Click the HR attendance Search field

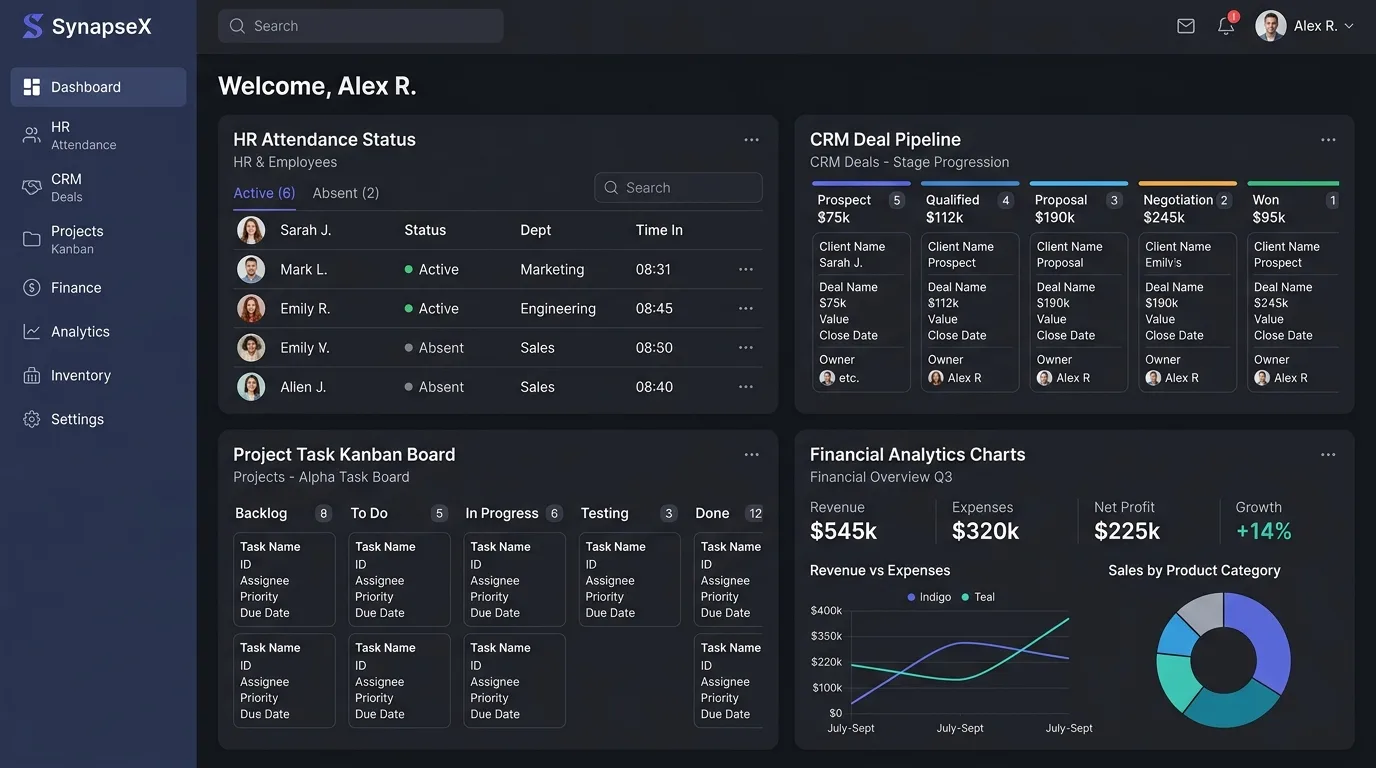[678, 188]
